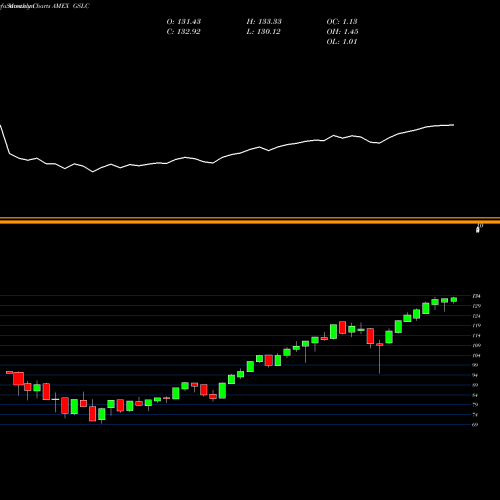
Task: Select the close value 'C: 132.92'
Action: click(x=184, y=32)
